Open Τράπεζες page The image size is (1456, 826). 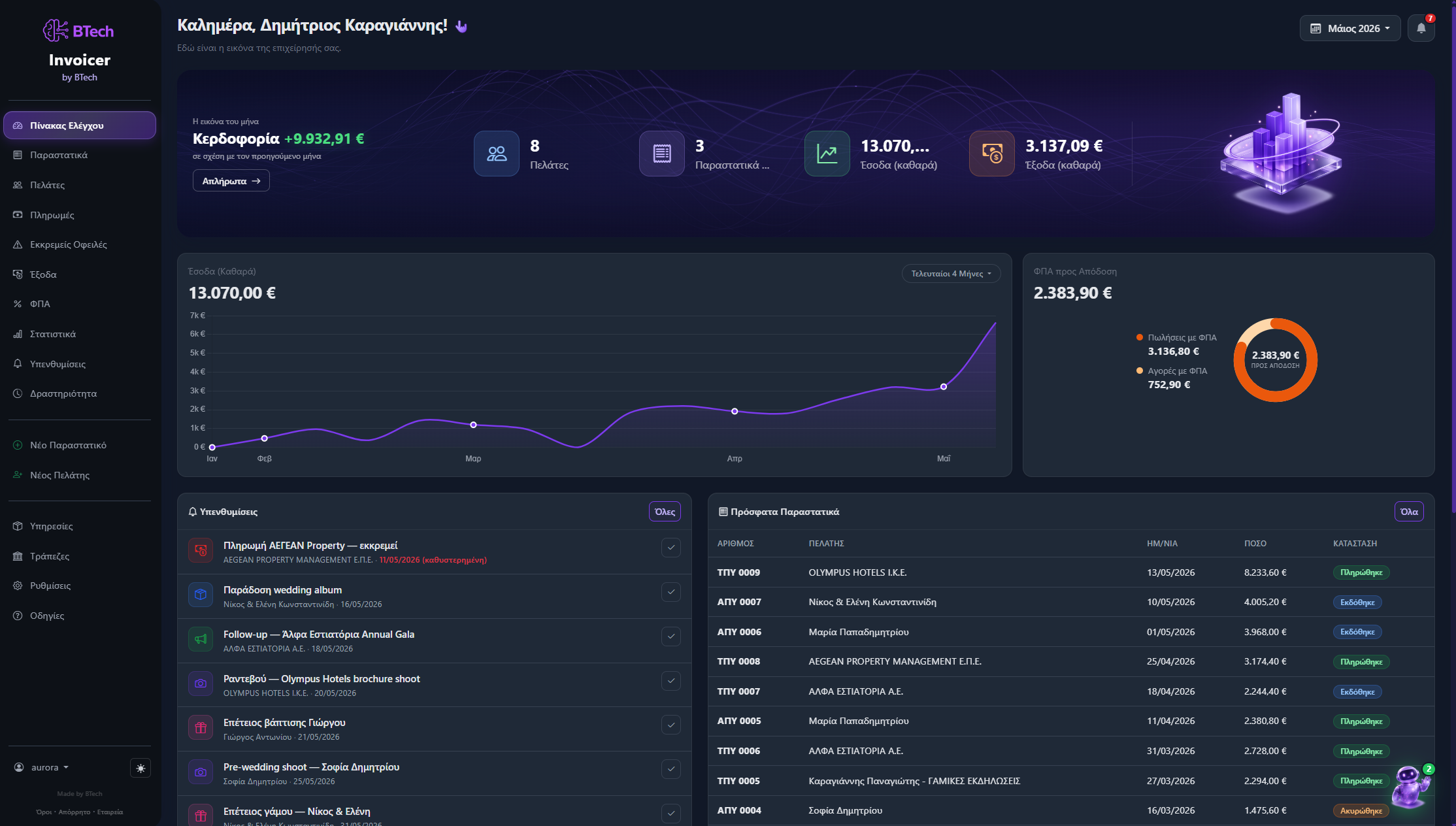click(80, 556)
